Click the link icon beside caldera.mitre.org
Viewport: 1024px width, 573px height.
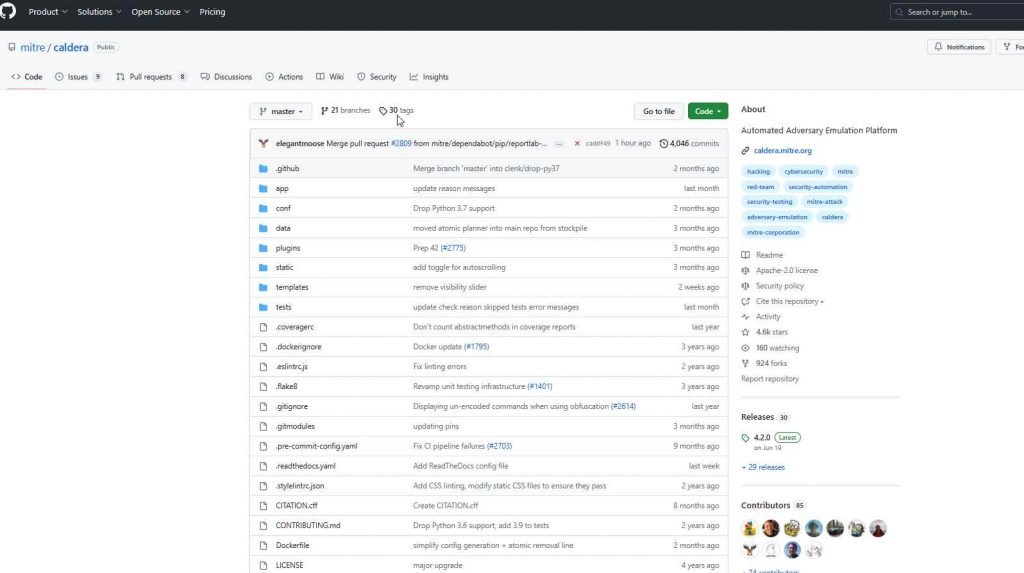(x=745, y=151)
